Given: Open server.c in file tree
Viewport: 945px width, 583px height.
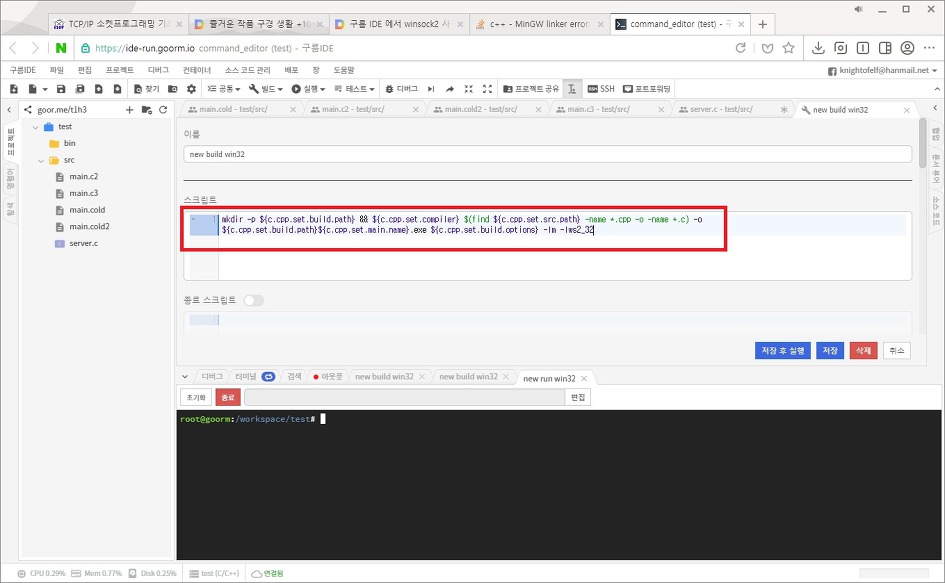Looking at the screenshot, I should pyautogui.click(x=83, y=244).
